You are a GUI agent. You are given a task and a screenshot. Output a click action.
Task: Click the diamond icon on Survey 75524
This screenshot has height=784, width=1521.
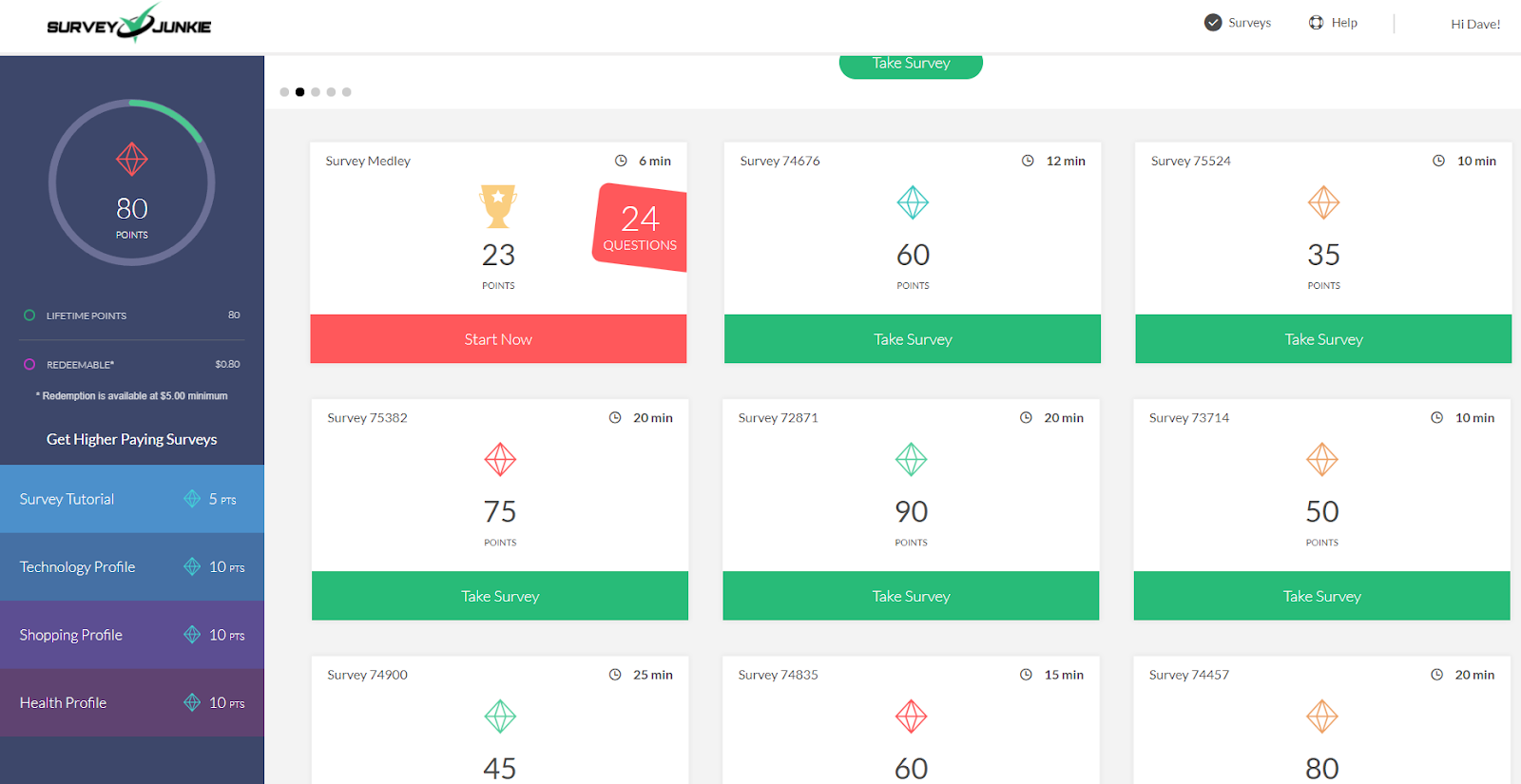(x=1323, y=202)
